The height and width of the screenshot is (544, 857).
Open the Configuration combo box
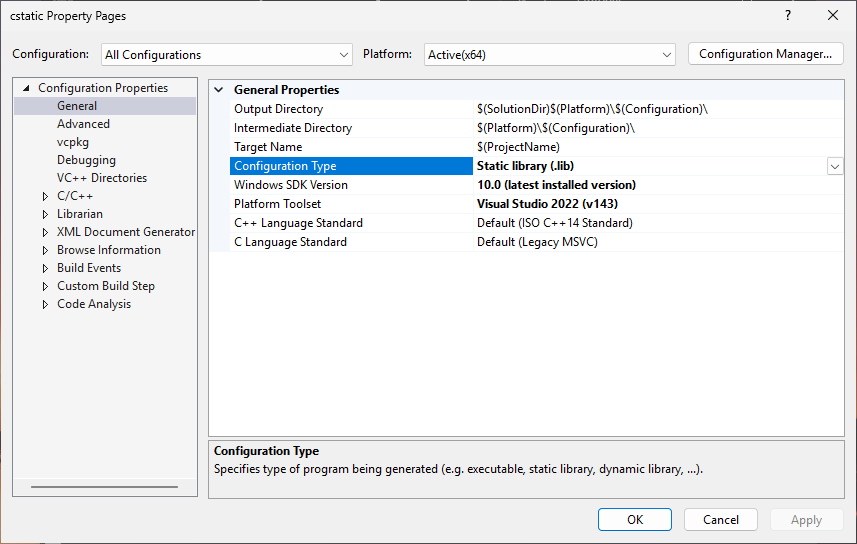[x=227, y=55]
